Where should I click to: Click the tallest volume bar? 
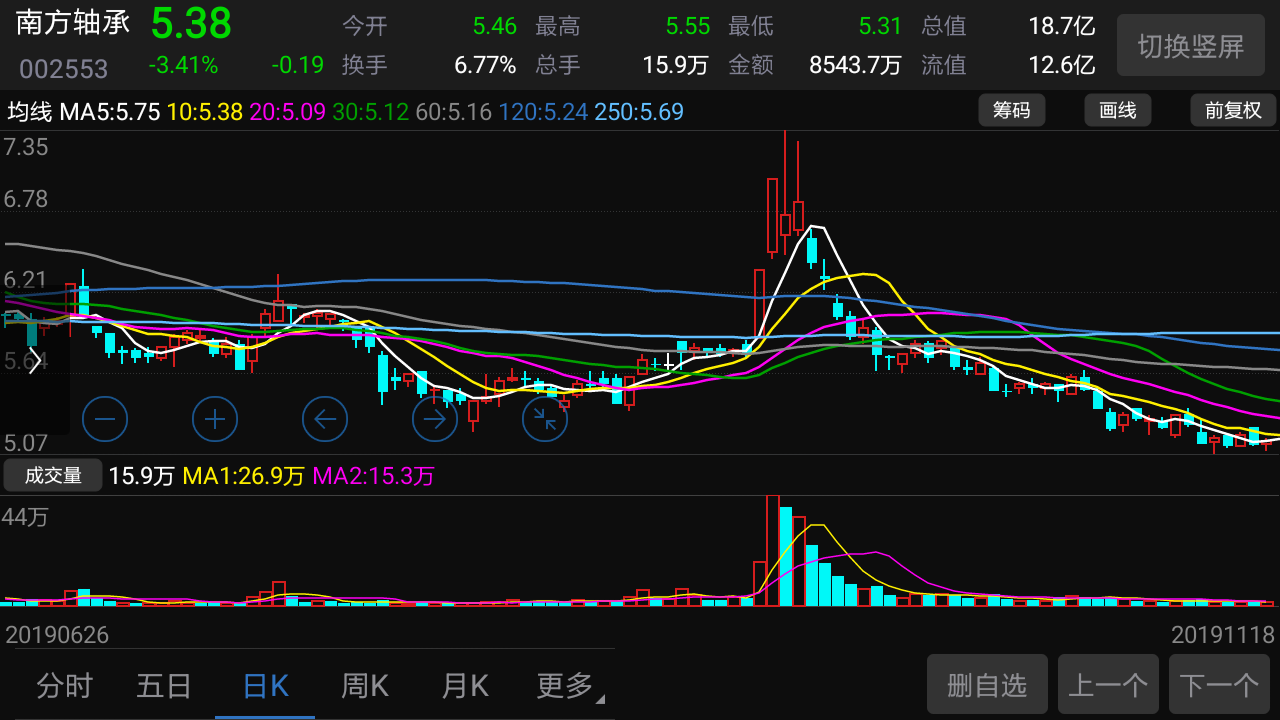click(772, 550)
